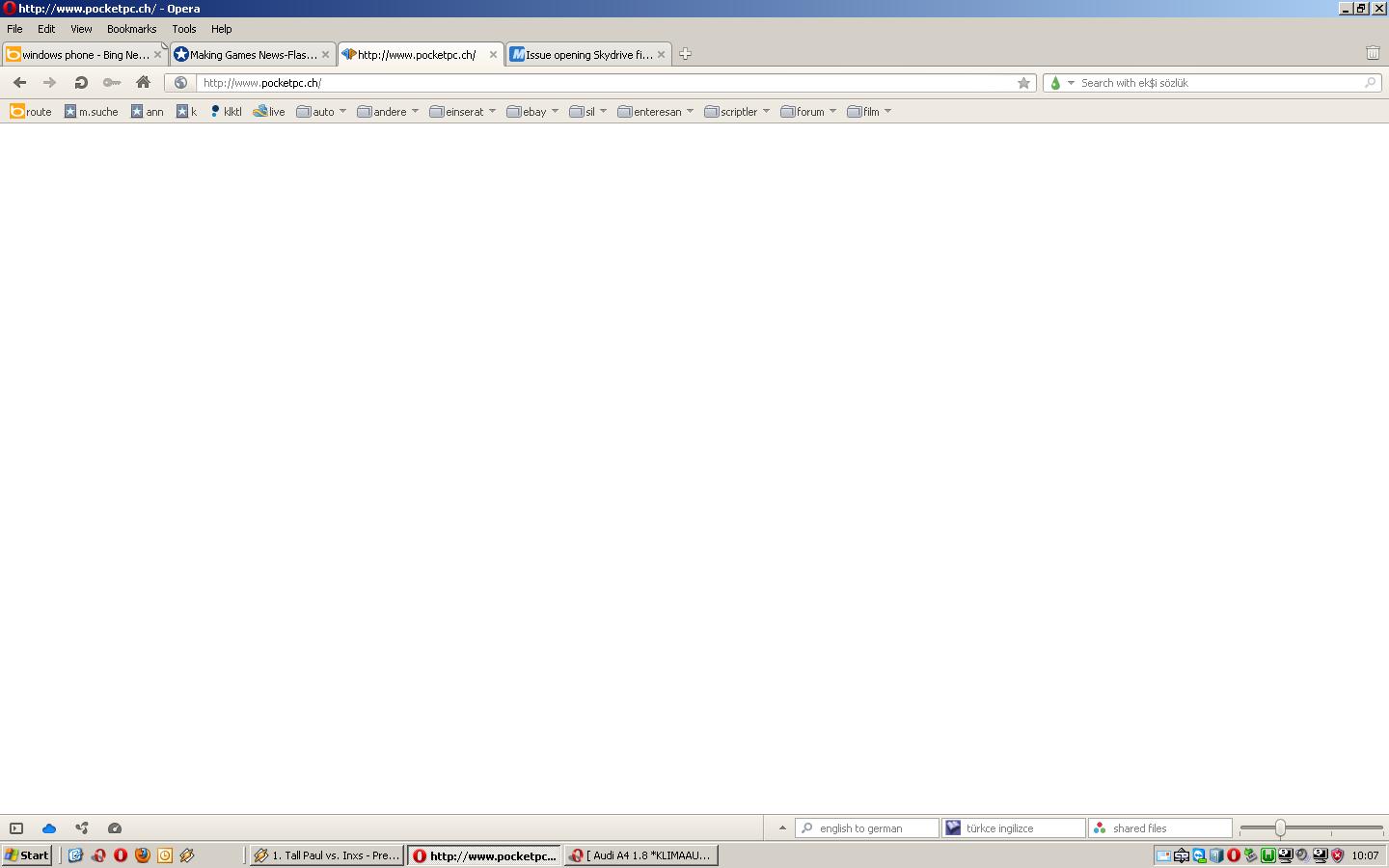Go to the Home page icon
The width and height of the screenshot is (1389, 868).
(x=143, y=83)
